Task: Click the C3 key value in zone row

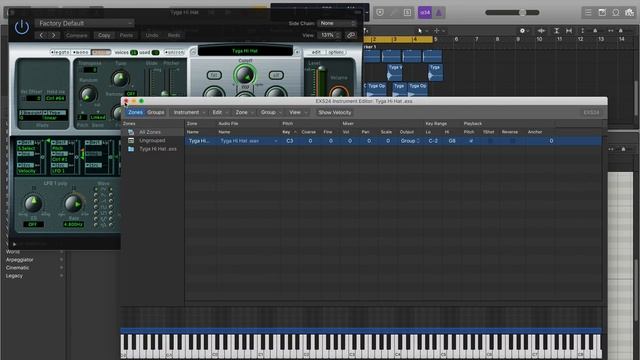Action: coord(289,141)
